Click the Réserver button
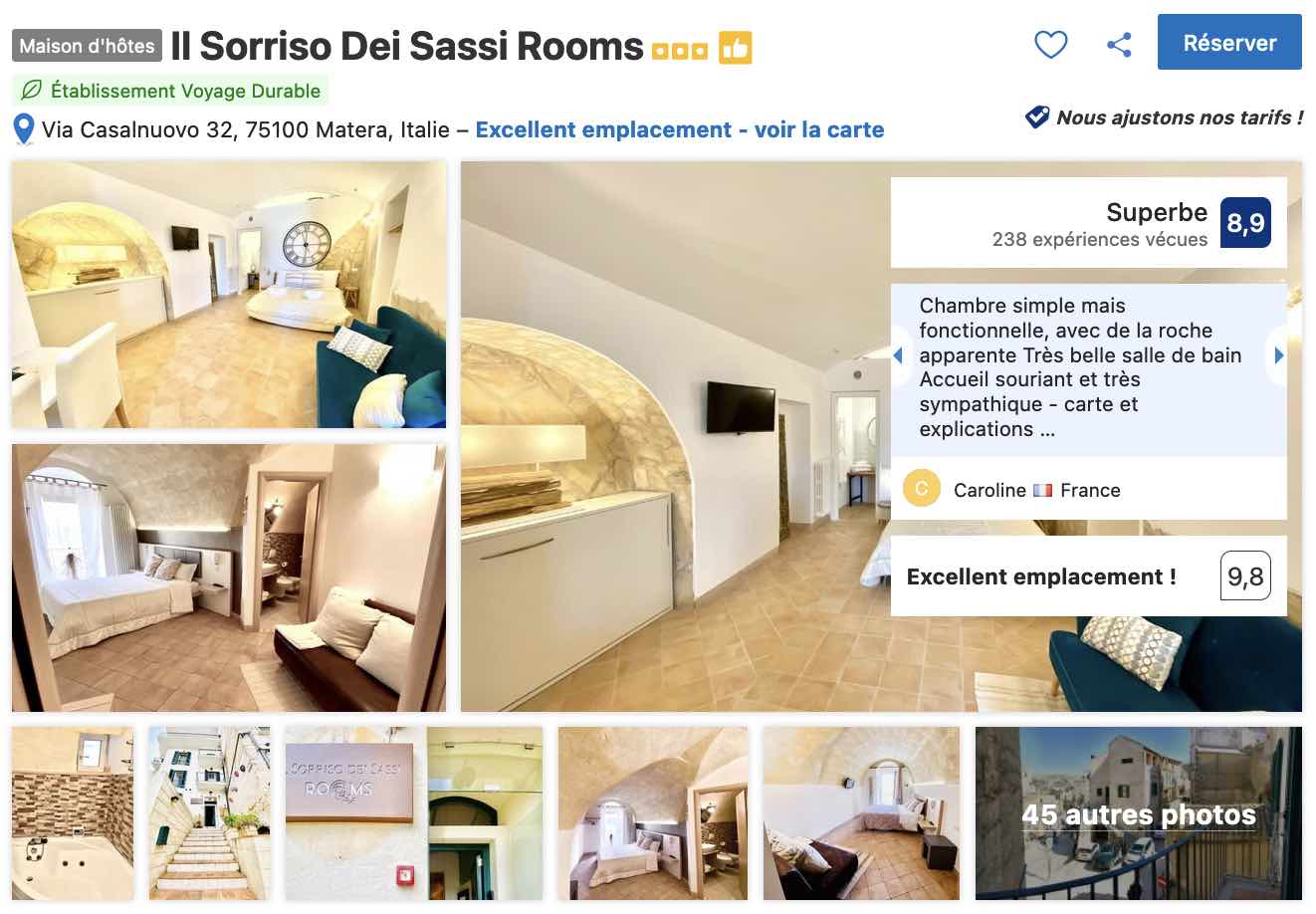This screenshot has width=1316, height=914. (1229, 43)
